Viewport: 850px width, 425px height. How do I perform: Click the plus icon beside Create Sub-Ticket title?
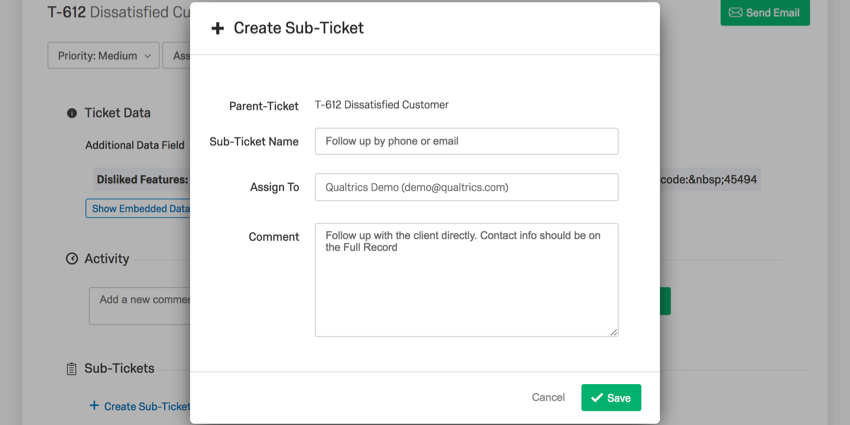click(217, 29)
